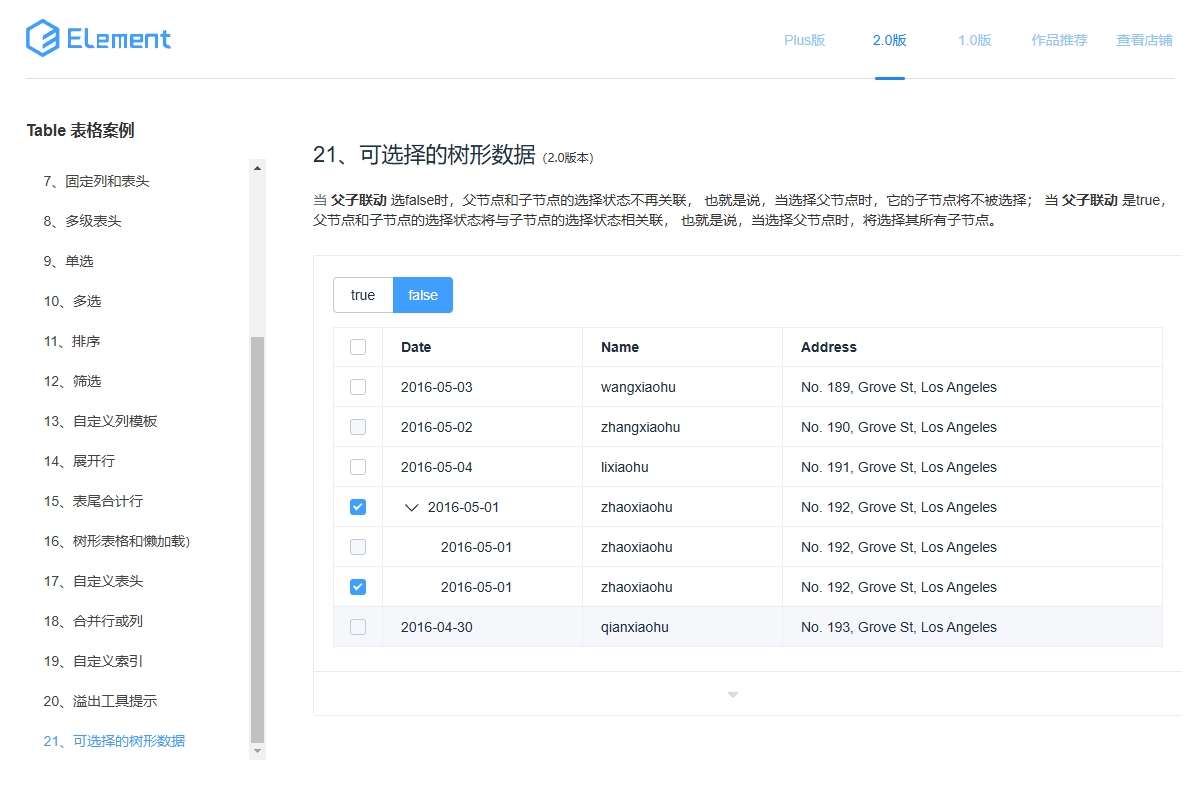Click the sidebar scrollbar thumb
This screenshot has height=797, width=1195.
[x=258, y=540]
